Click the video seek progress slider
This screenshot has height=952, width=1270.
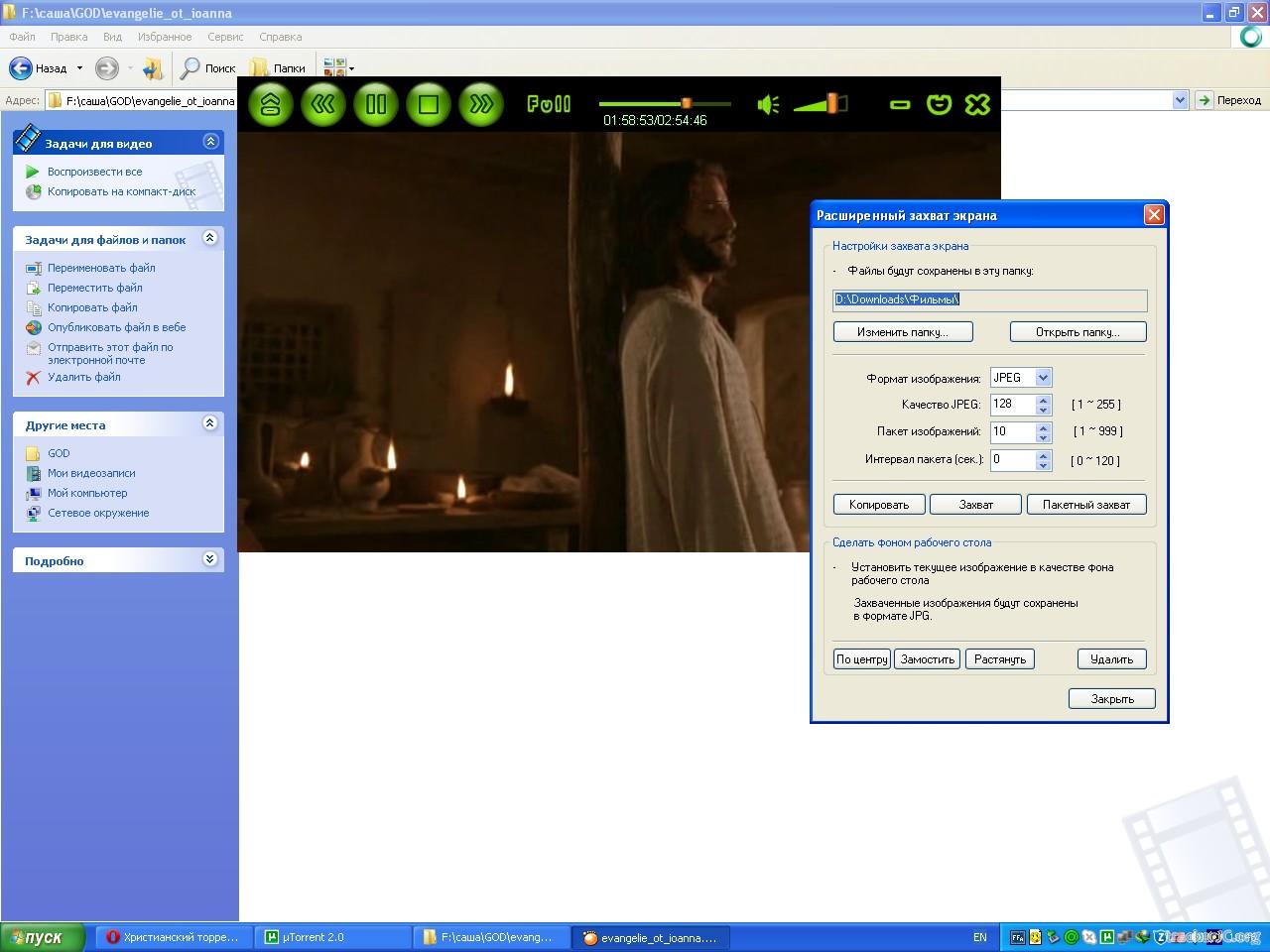pyautogui.click(x=664, y=103)
